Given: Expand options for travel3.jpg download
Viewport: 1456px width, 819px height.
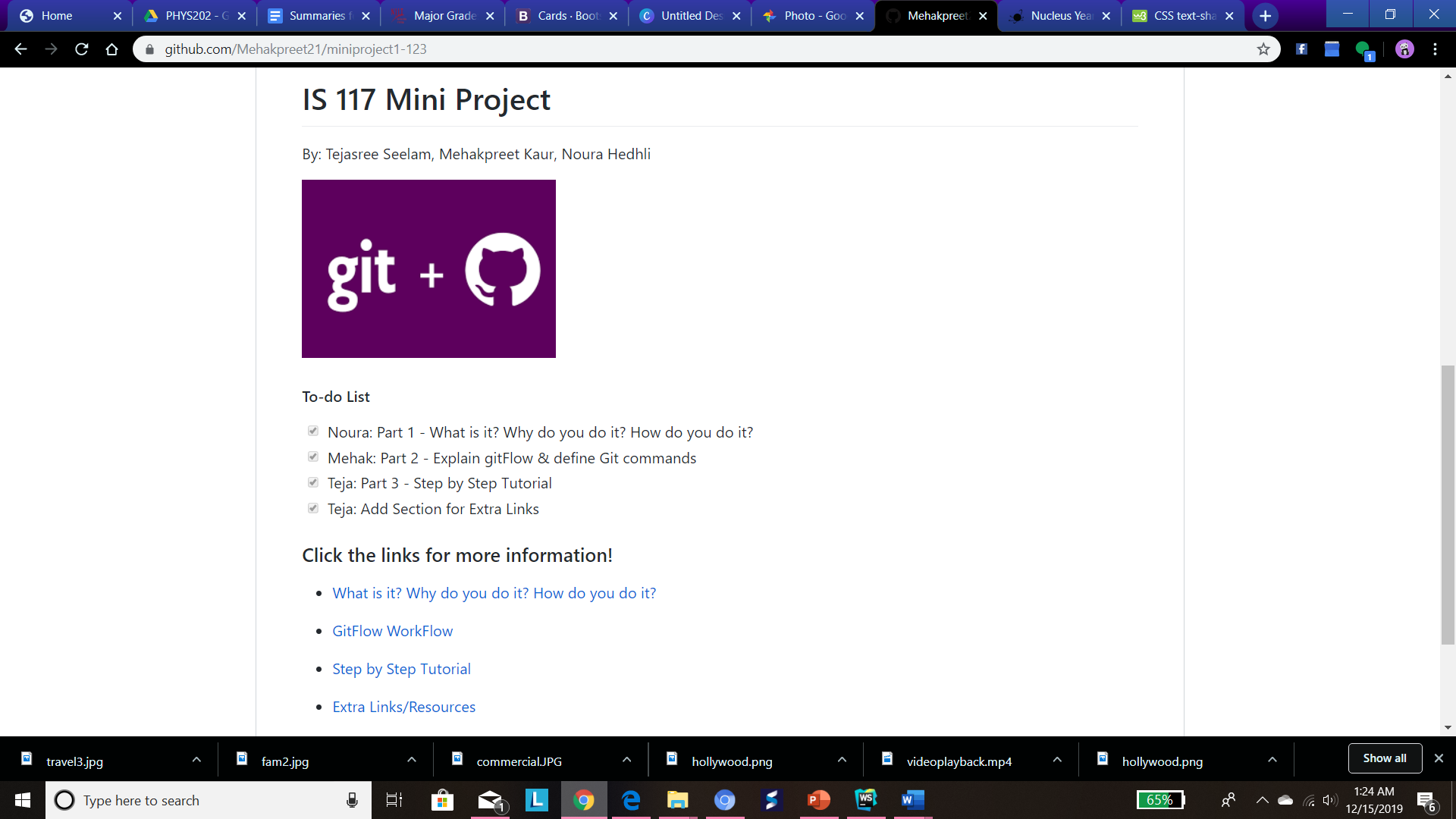Looking at the screenshot, I should point(196,760).
